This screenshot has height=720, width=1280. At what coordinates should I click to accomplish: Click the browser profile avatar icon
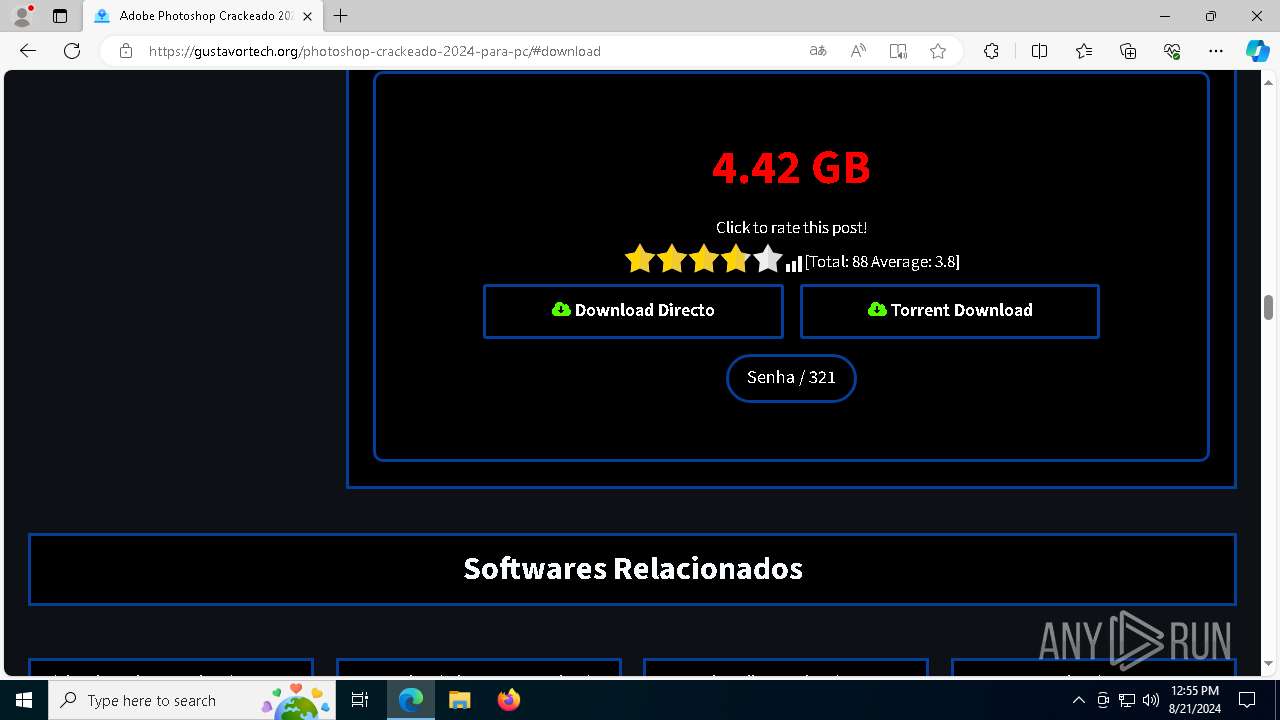click(22, 15)
